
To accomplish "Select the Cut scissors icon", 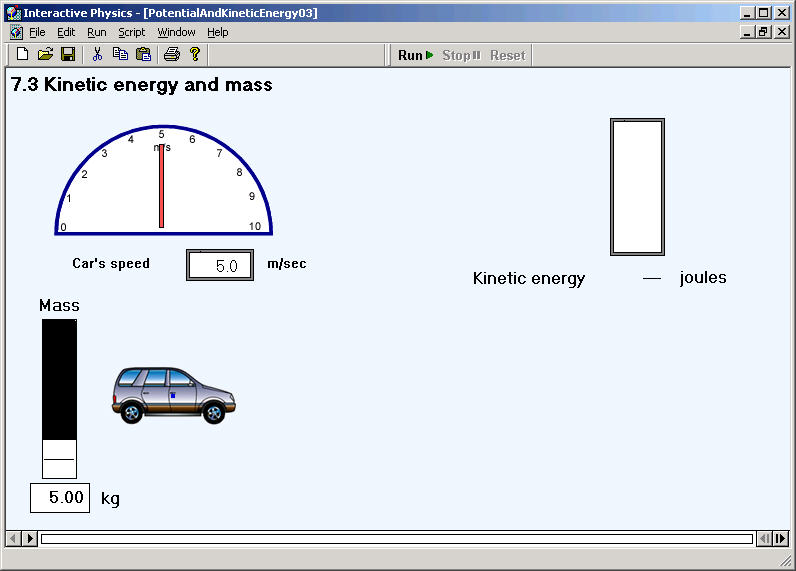I will pyautogui.click(x=97, y=54).
